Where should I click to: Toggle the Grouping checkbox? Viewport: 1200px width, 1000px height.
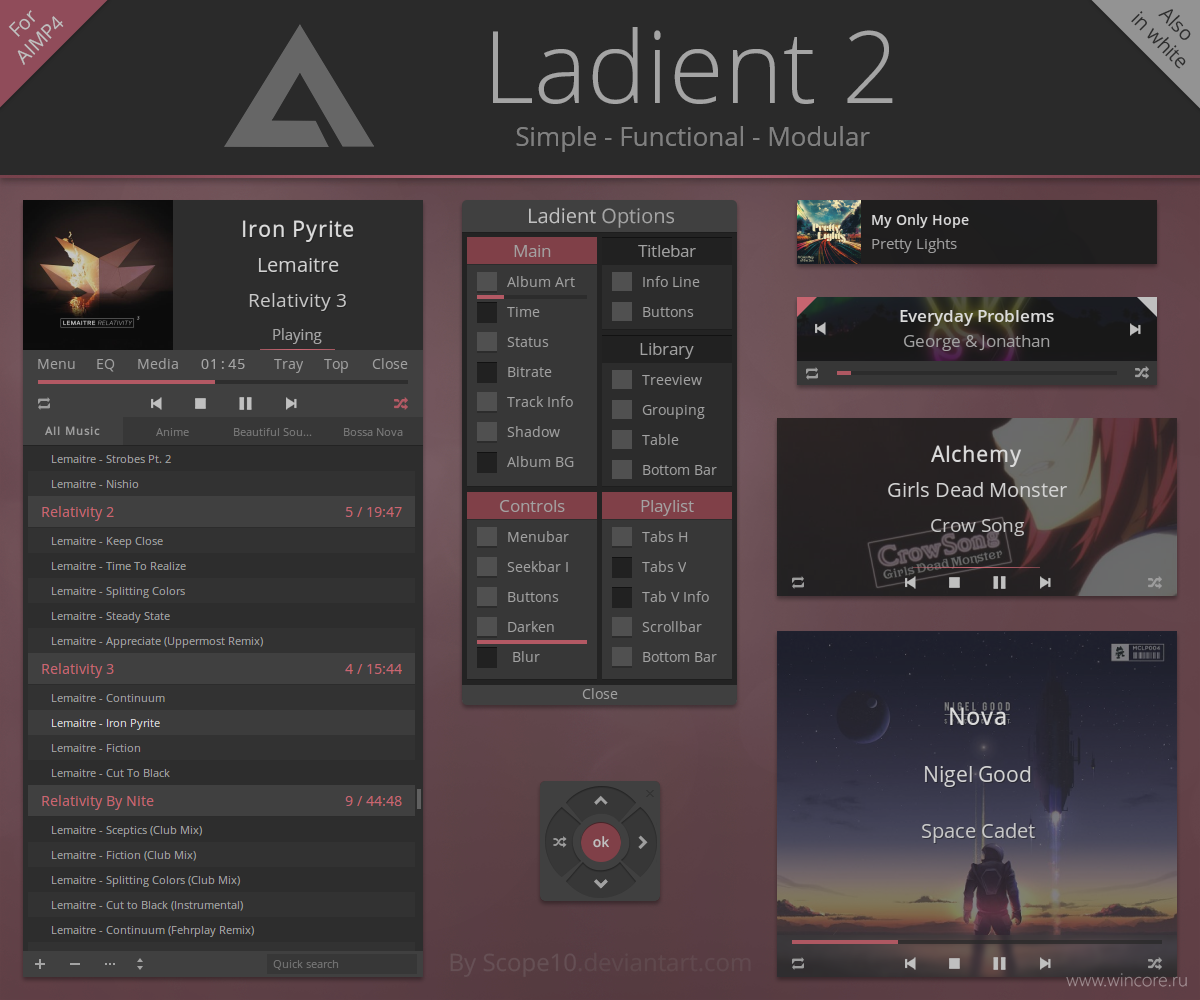[622, 410]
